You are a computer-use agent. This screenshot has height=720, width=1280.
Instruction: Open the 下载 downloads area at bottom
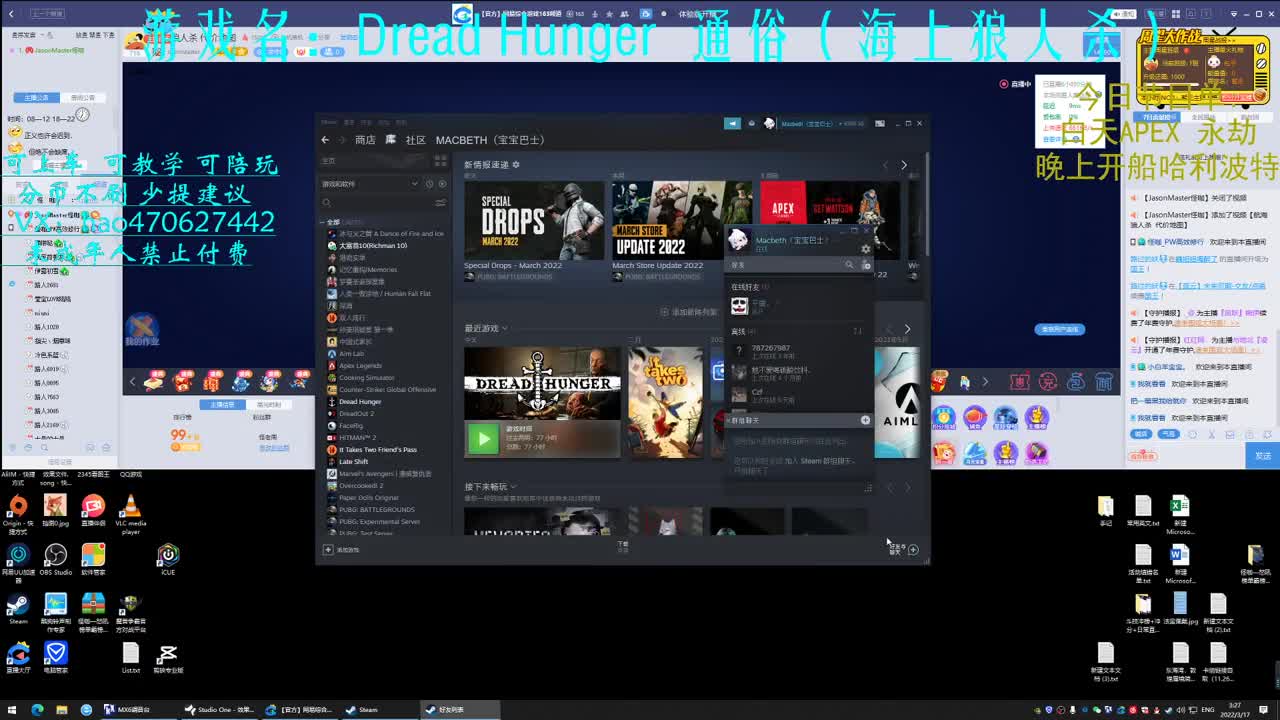coord(622,547)
